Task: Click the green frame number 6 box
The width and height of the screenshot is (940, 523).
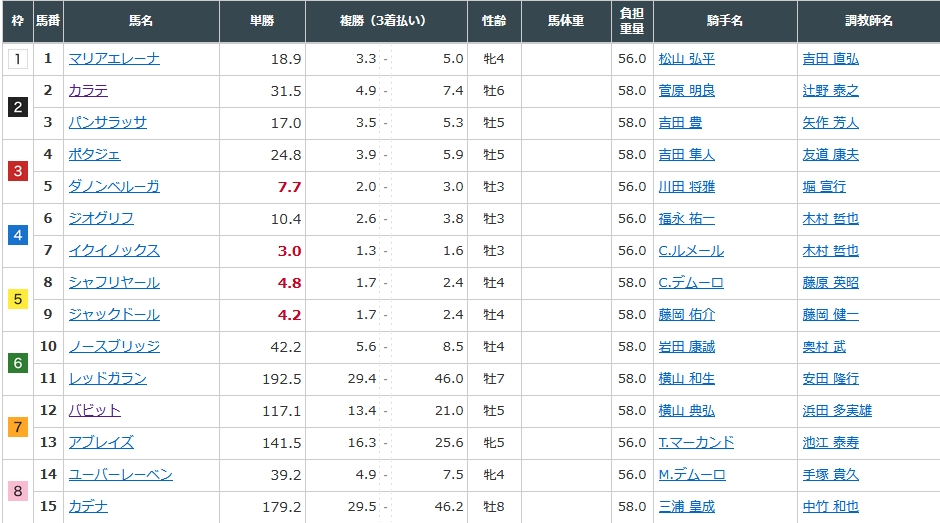Action: [x=17, y=363]
